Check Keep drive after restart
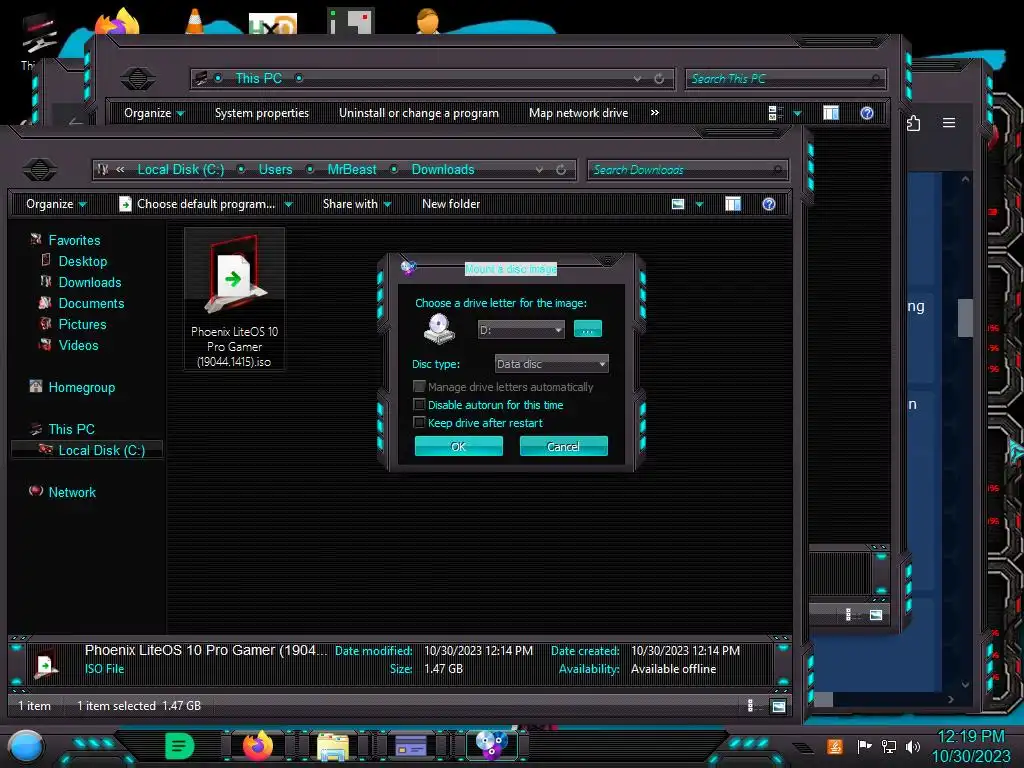1024x768 pixels. [x=419, y=423]
